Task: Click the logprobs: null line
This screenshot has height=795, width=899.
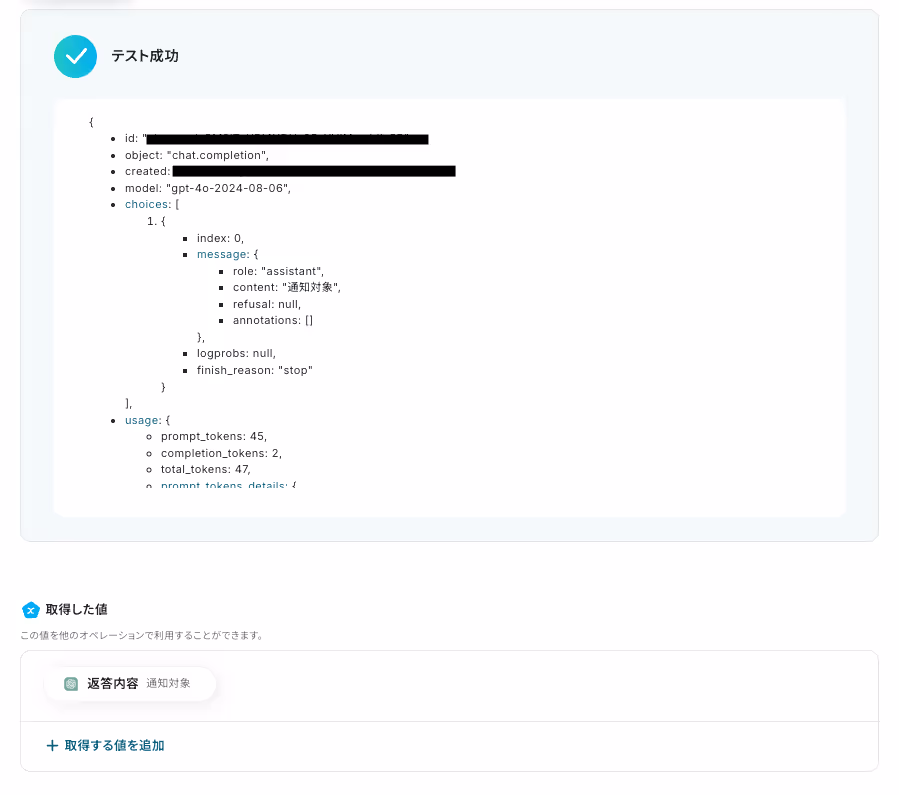Action: pos(236,354)
